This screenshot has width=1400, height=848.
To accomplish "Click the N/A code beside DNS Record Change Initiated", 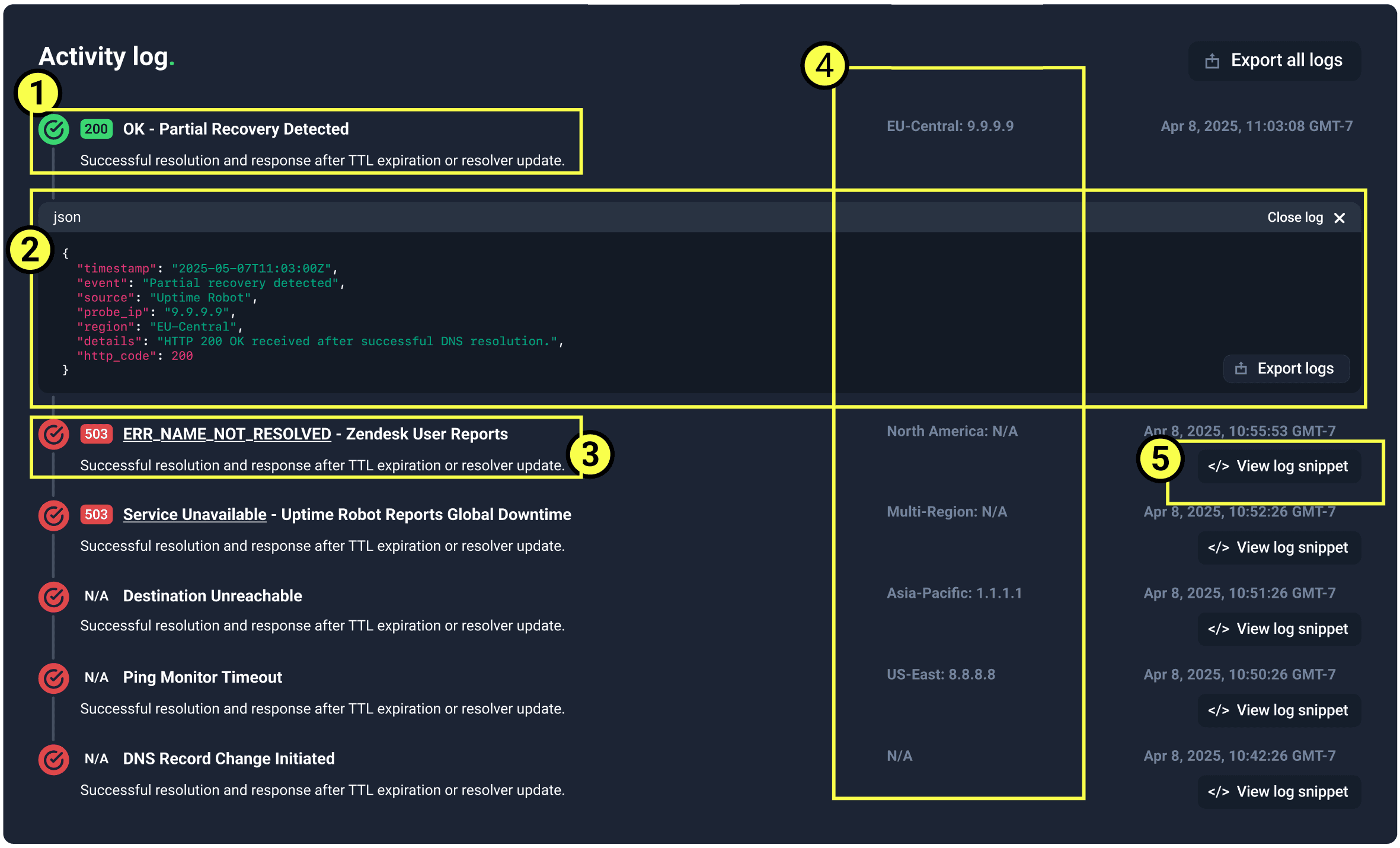I will coord(96,758).
